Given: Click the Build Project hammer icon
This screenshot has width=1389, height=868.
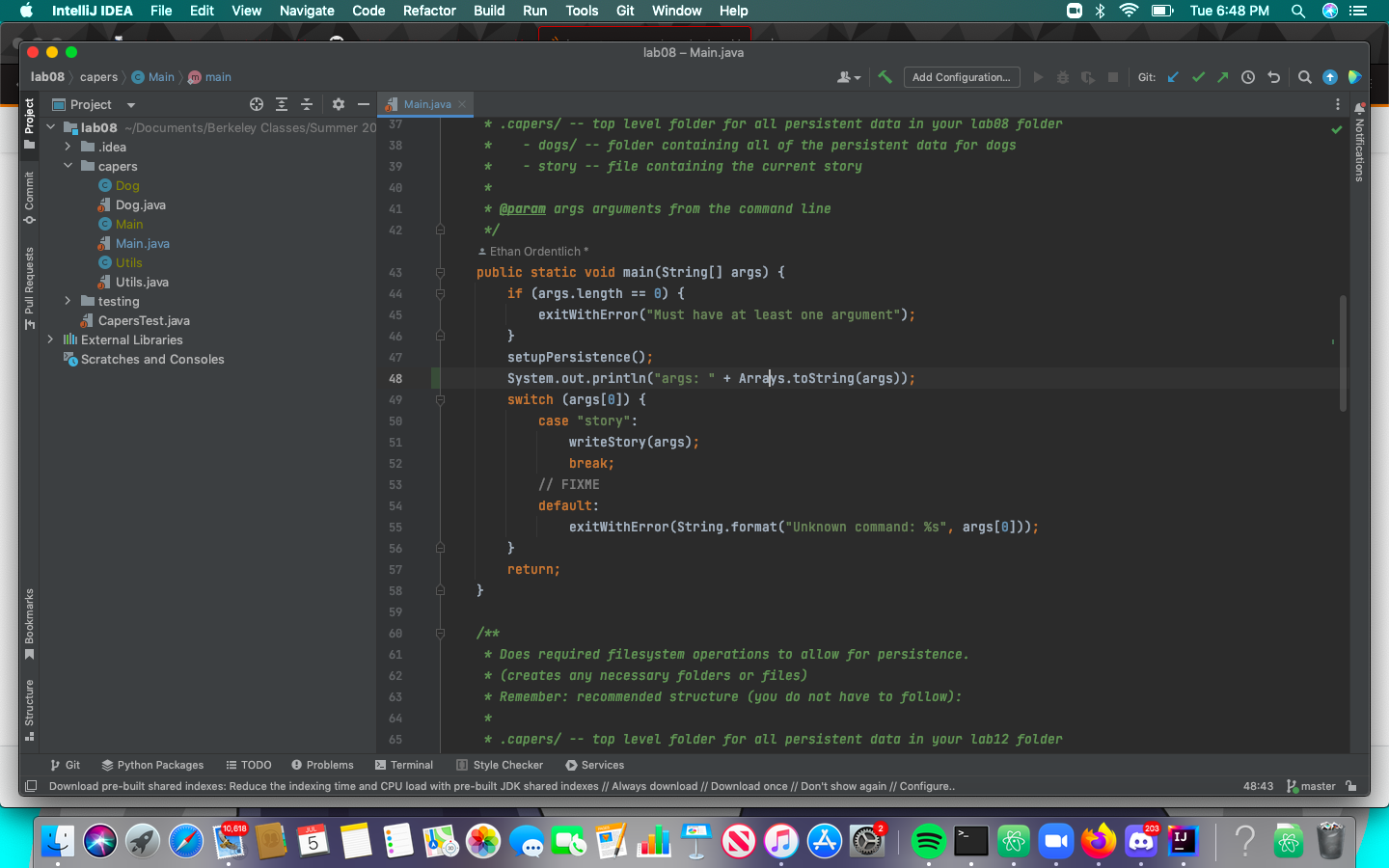Looking at the screenshot, I should click(x=885, y=77).
